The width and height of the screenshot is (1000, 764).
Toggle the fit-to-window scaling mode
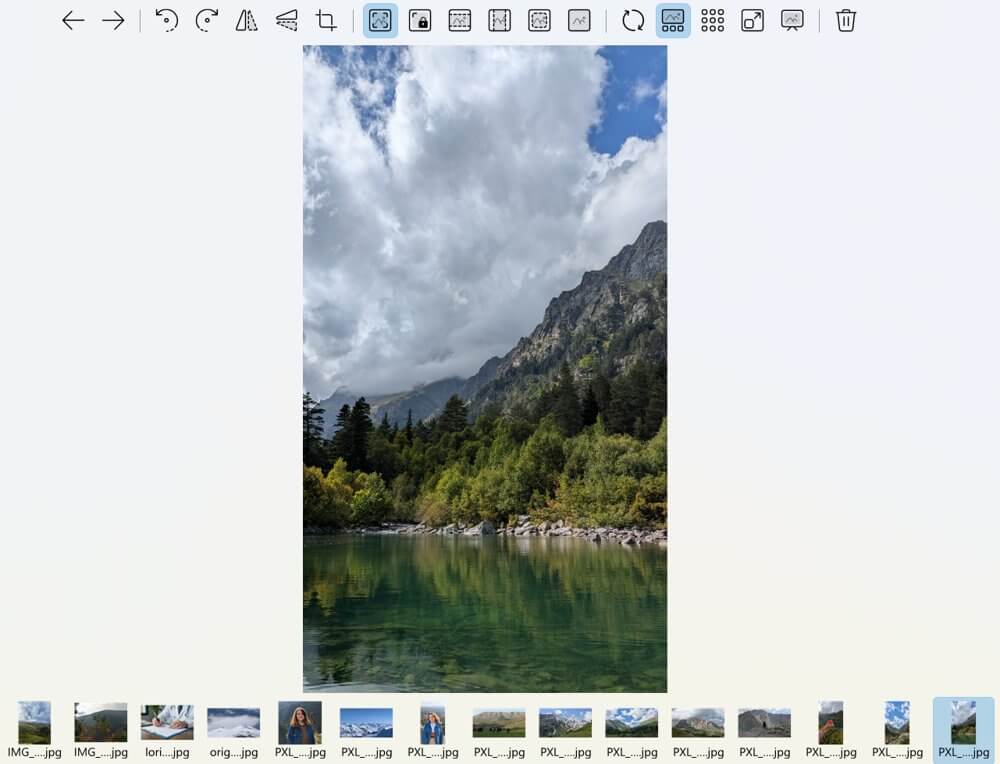click(379, 20)
